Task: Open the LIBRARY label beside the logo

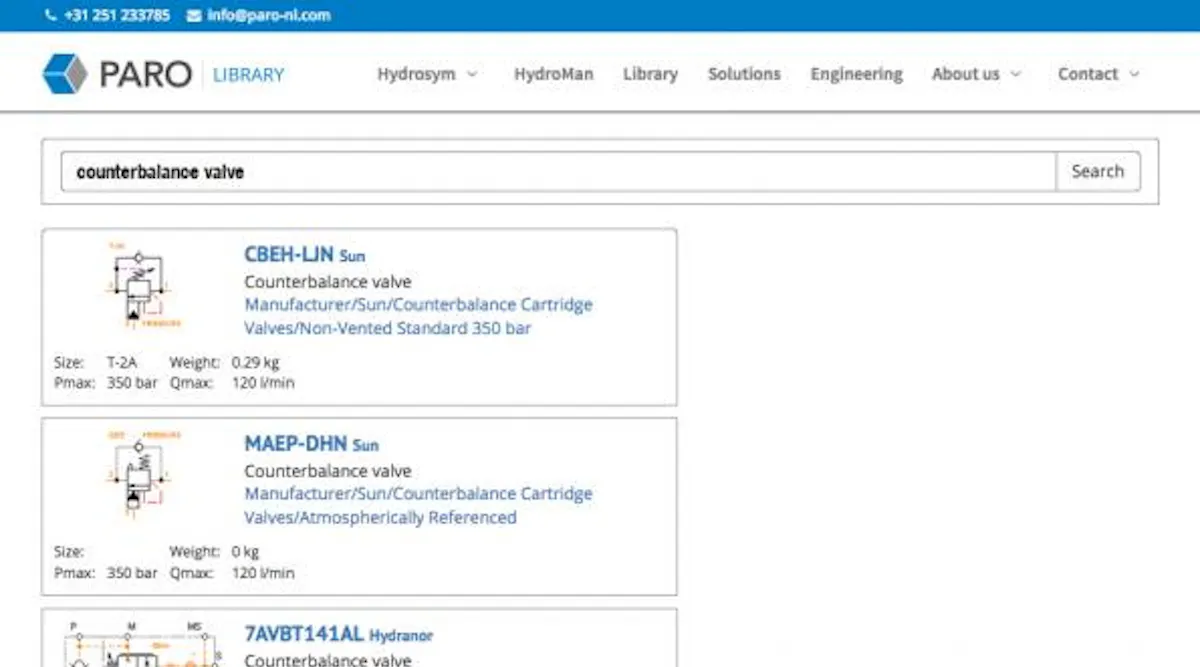Action: tap(249, 74)
